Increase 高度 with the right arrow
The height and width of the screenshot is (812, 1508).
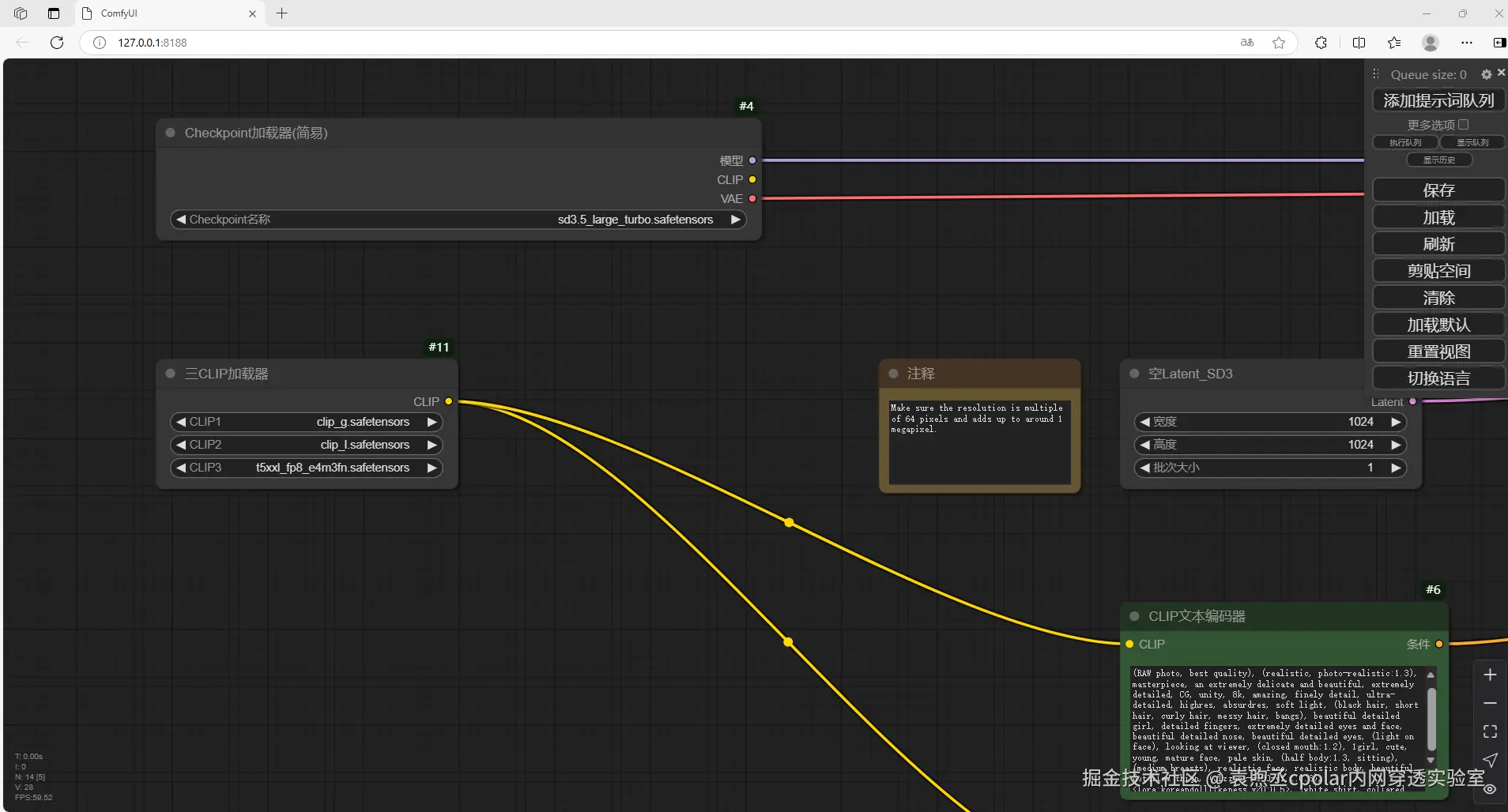[1397, 445]
